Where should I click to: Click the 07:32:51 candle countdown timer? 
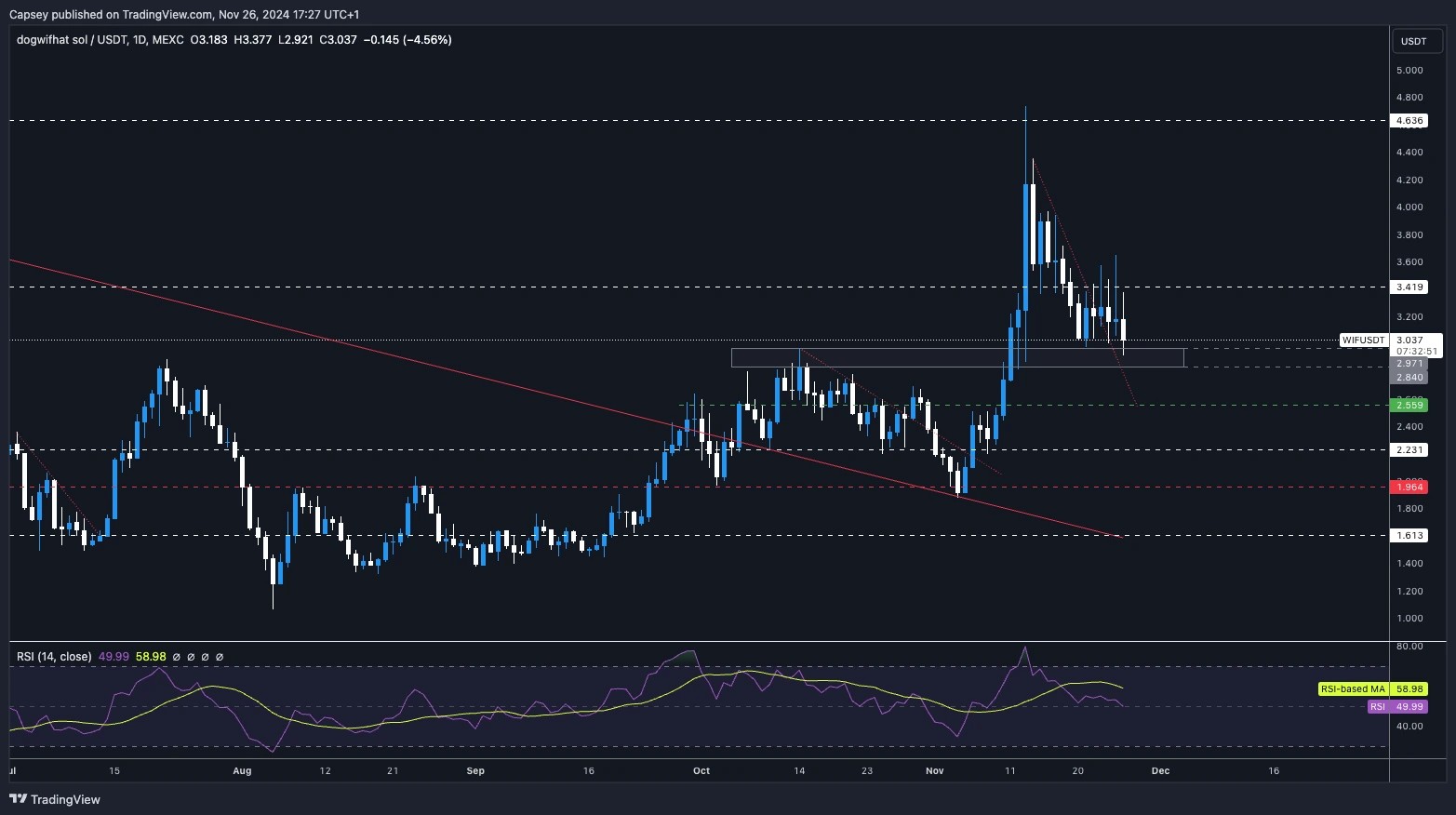tap(1415, 353)
